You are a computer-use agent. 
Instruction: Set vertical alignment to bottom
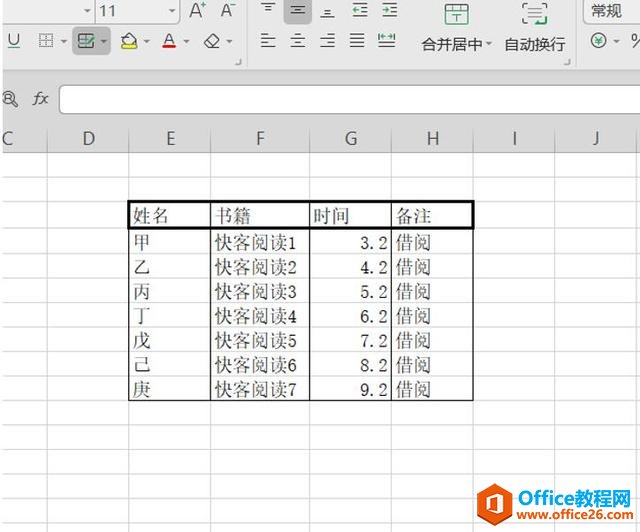pos(327,11)
